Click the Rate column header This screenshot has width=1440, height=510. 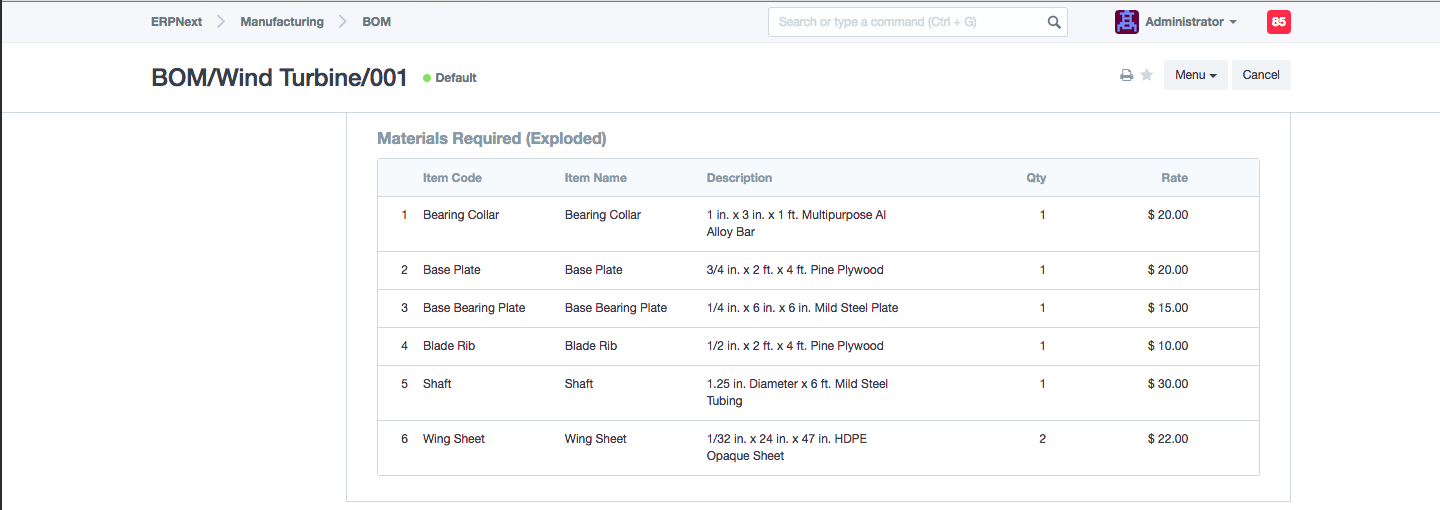[1174, 178]
